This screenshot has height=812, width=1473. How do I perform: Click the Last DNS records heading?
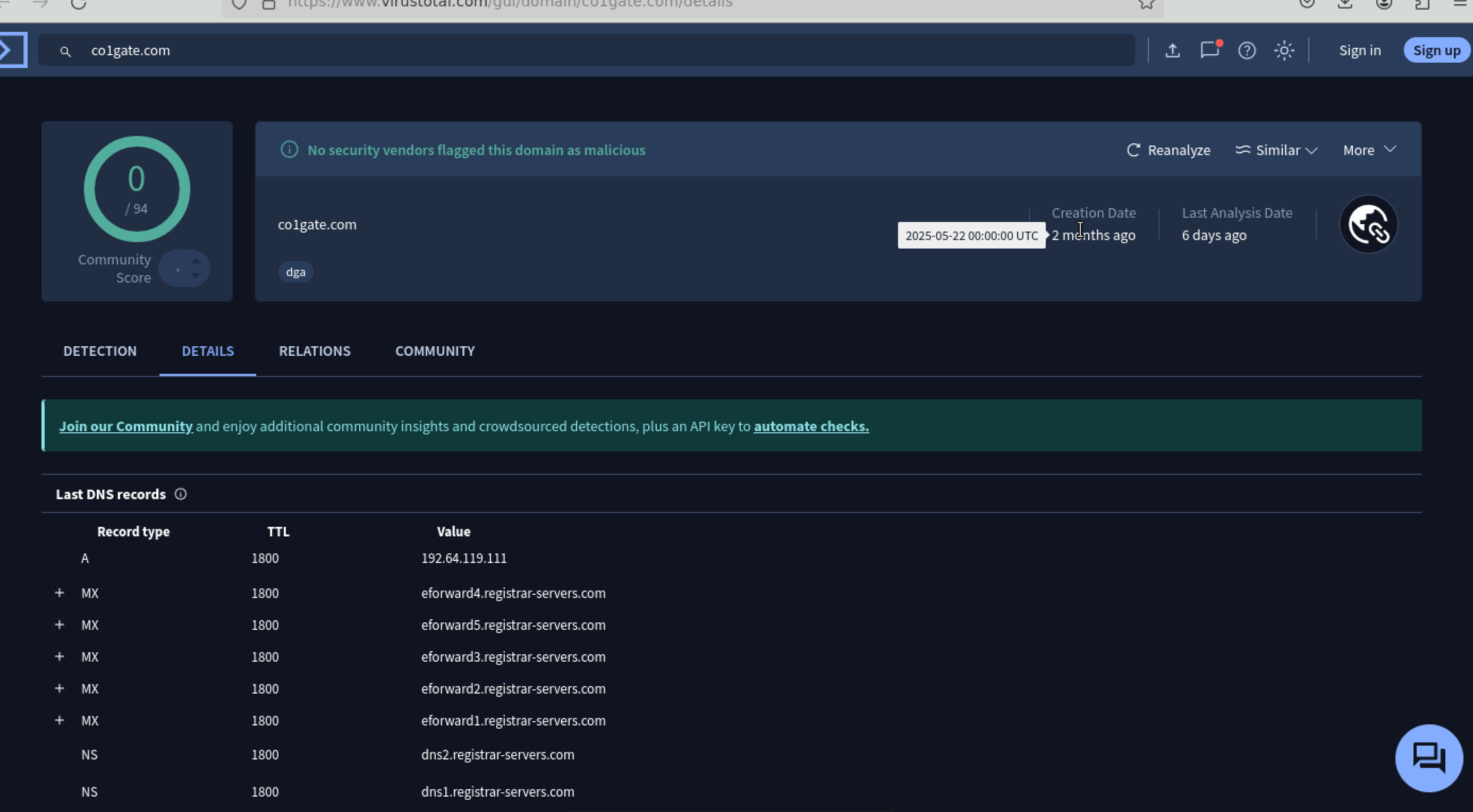[x=111, y=494]
